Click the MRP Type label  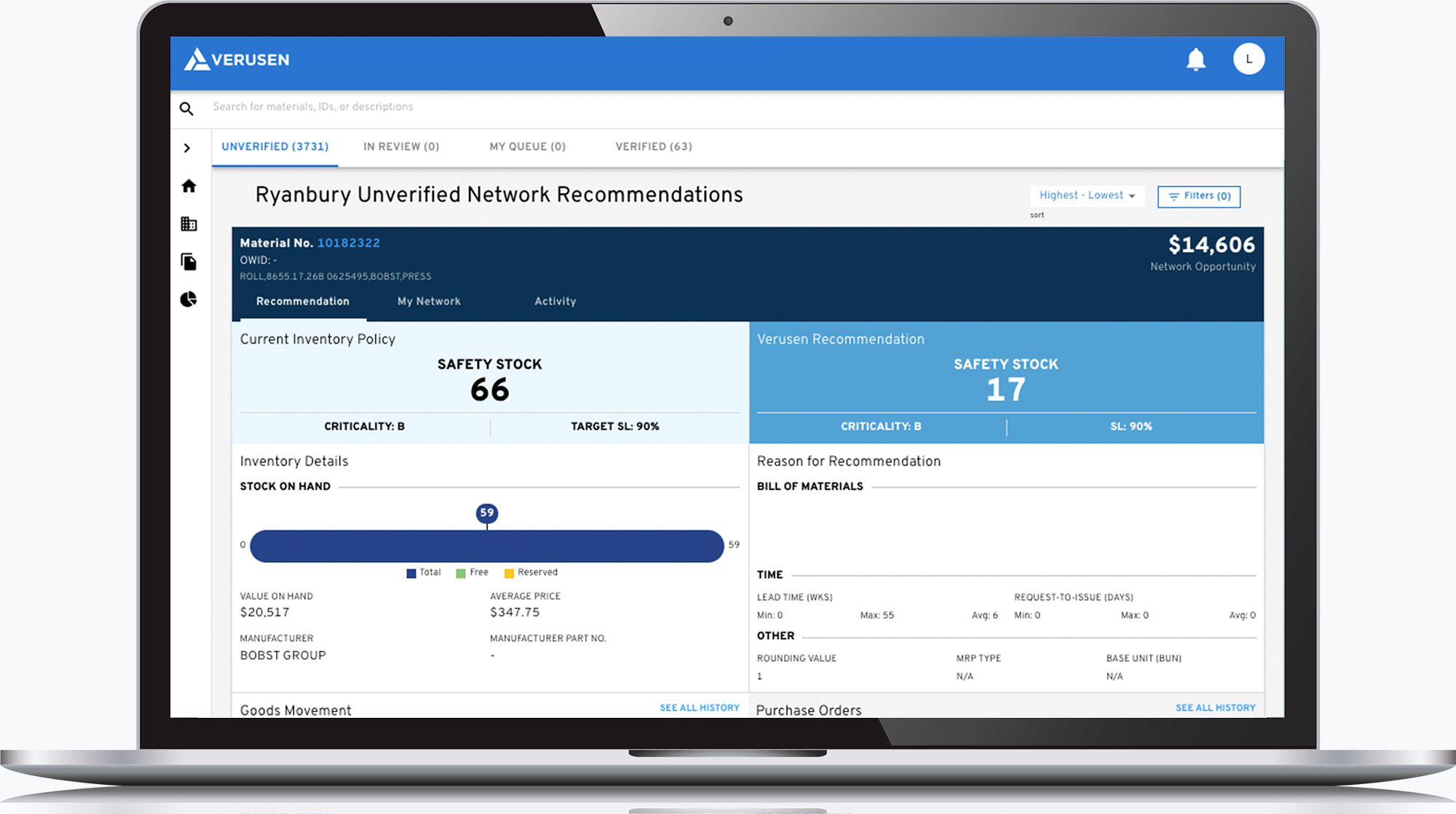pos(978,658)
